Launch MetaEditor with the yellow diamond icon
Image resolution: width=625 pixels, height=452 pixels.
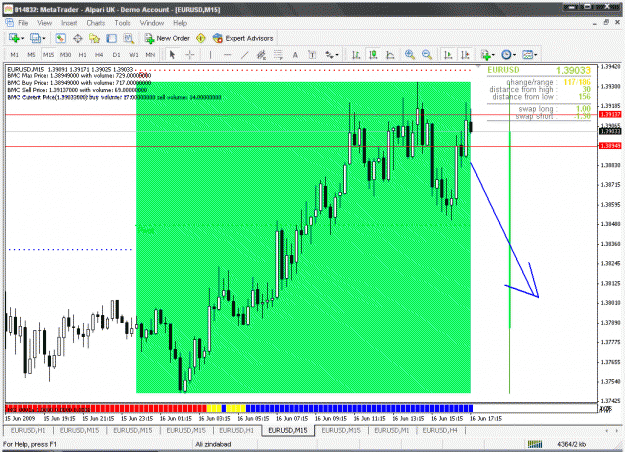pos(200,38)
